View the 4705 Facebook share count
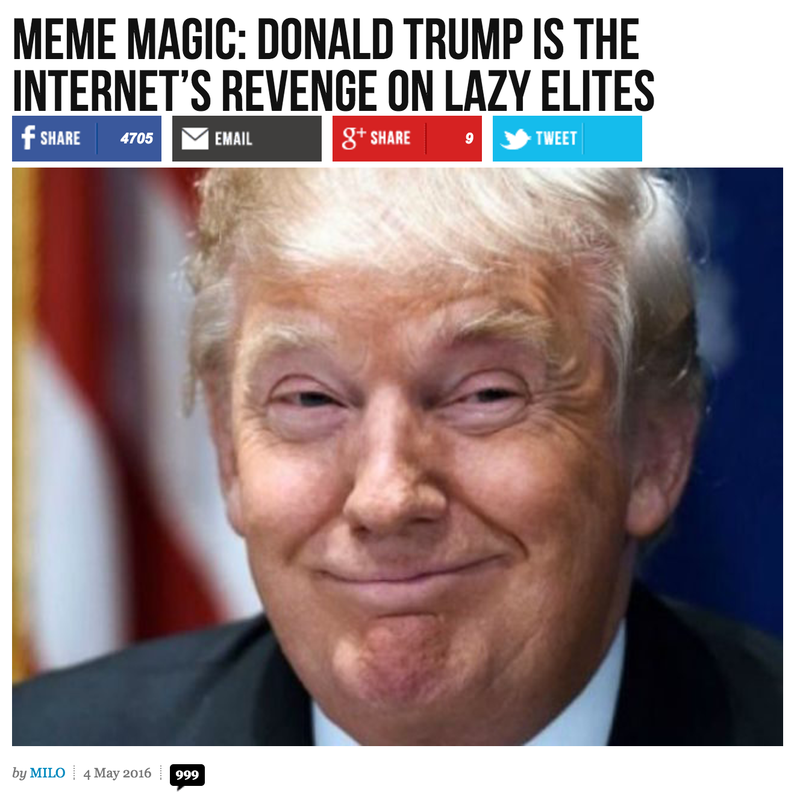 coord(137,138)
